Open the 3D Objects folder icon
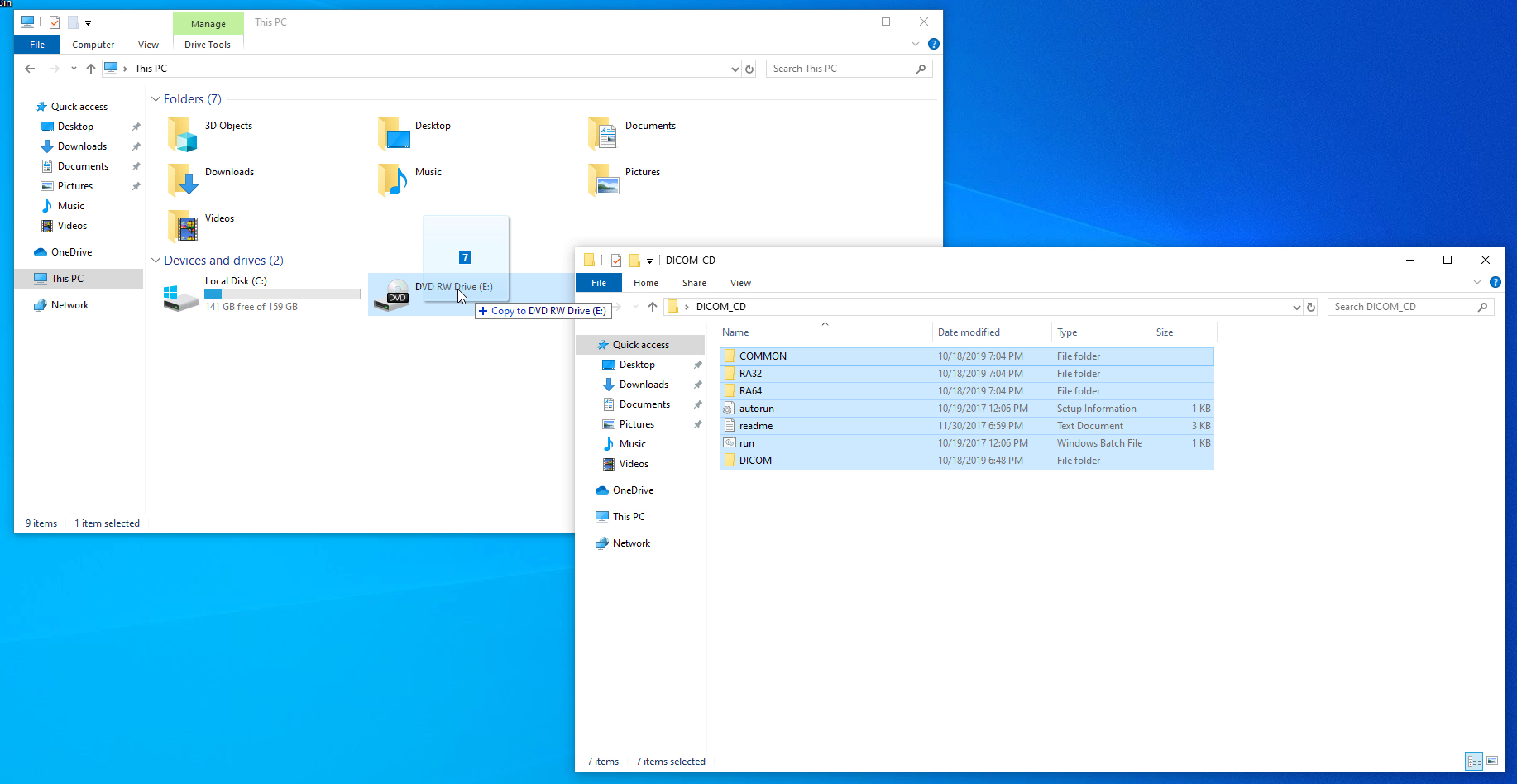This screenshot has height=784, width=1517. (182, 134)
